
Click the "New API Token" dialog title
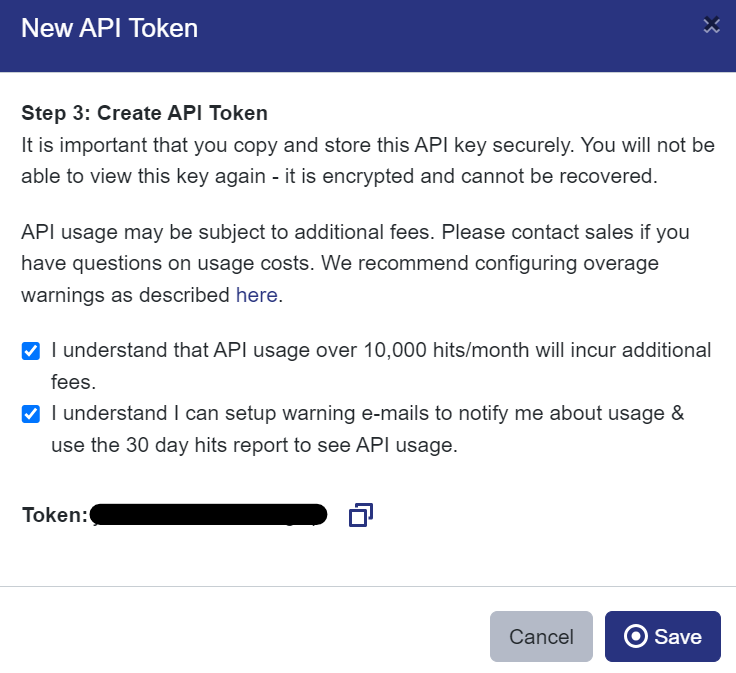click(x=109, y=28)
